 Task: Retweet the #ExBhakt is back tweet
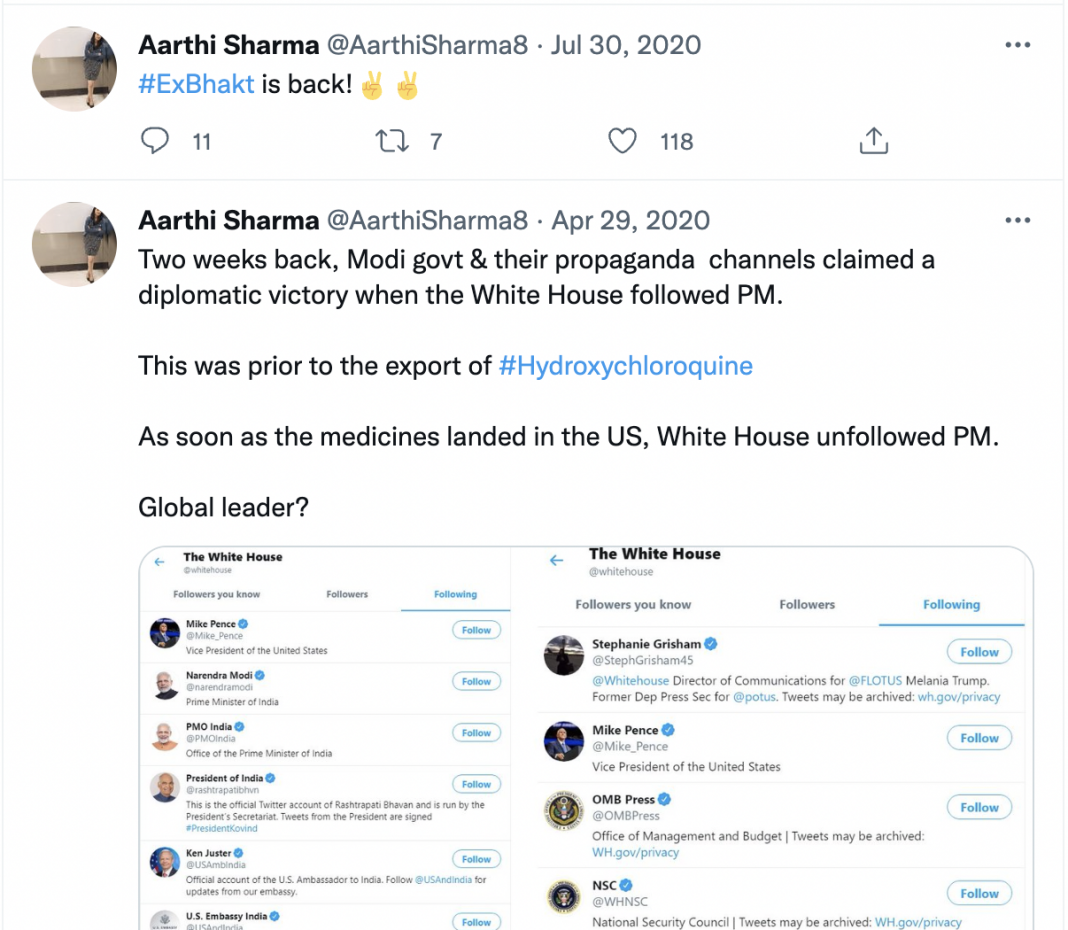[393, 142]
